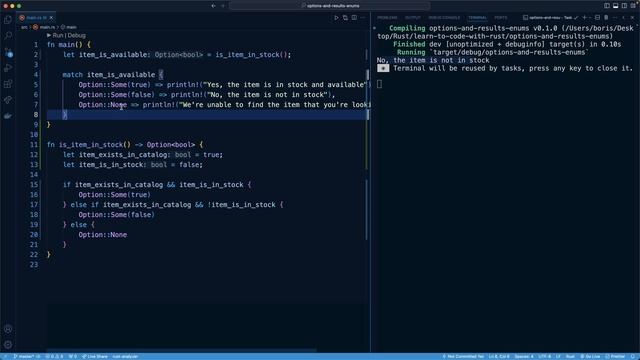Open Run and Debug view

click(x=8, y=68)
